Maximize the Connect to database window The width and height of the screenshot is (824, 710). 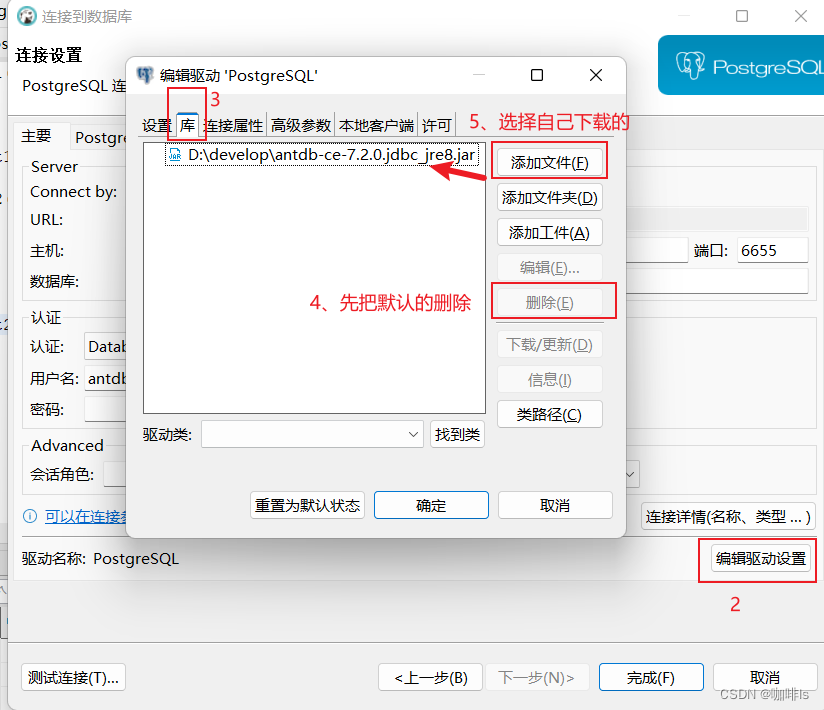(742, 16)
